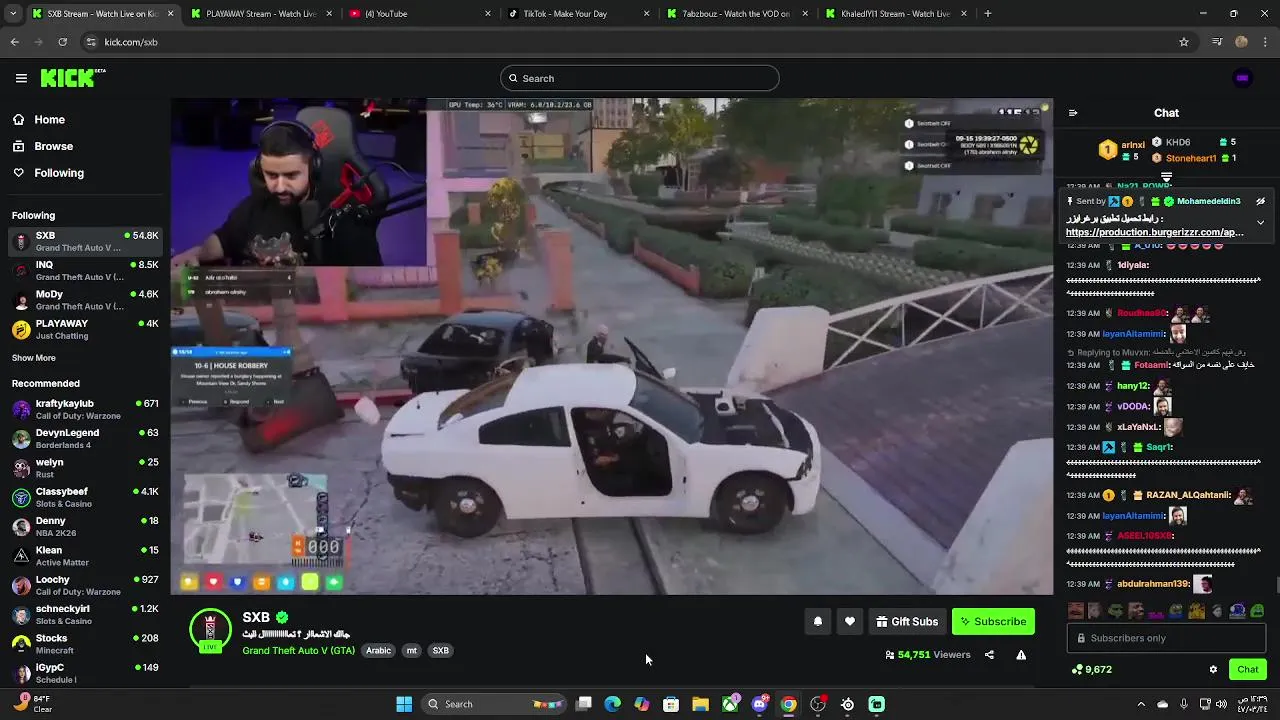This screenshot has height=720, width=1280.
Task: Collapse the chat panel with arrow icon
Action: point(1073,113)
